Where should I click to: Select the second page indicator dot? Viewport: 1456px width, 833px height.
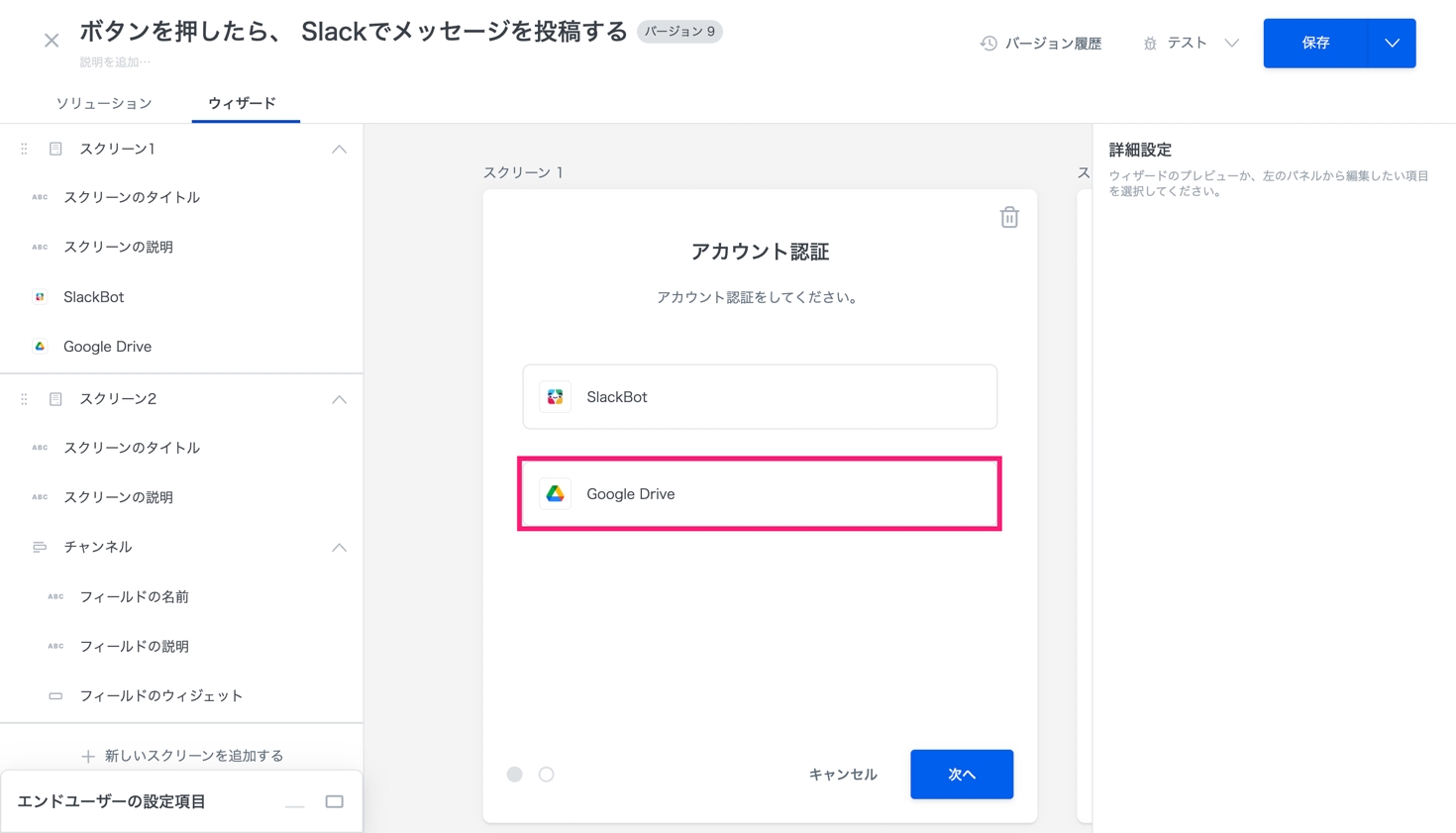click(546, 775)
